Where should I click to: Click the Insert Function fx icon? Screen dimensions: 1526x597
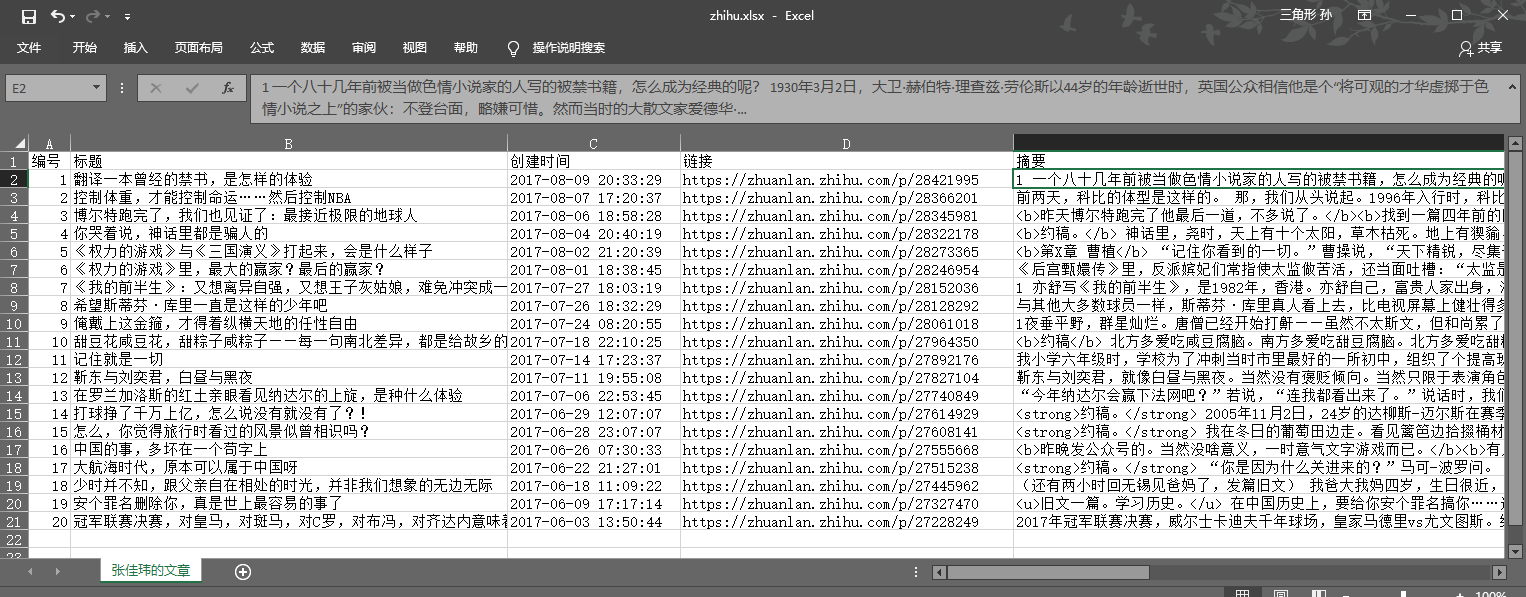pyautogui.click(x=228, y=88)
